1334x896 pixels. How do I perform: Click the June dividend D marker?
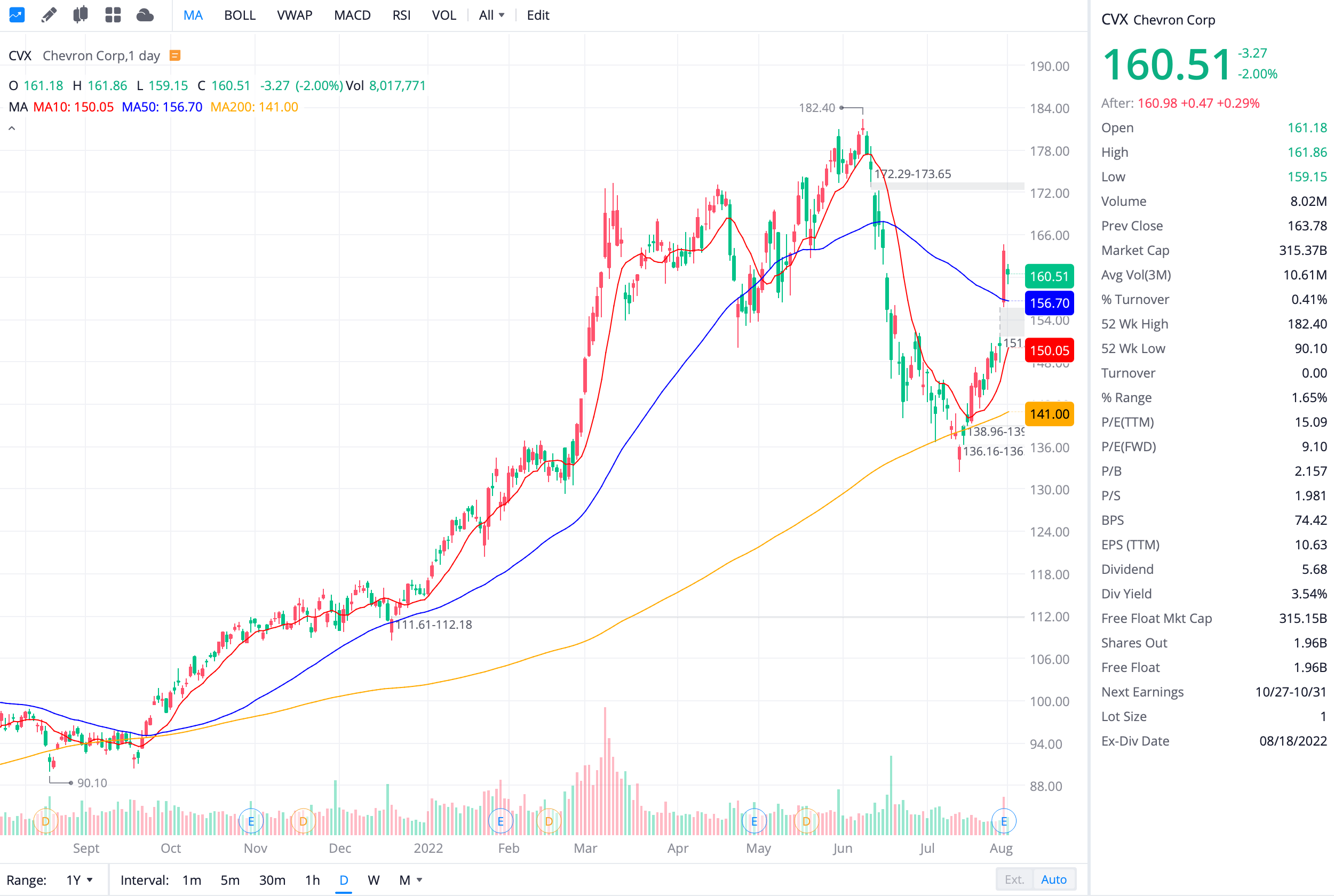(806, 822)
